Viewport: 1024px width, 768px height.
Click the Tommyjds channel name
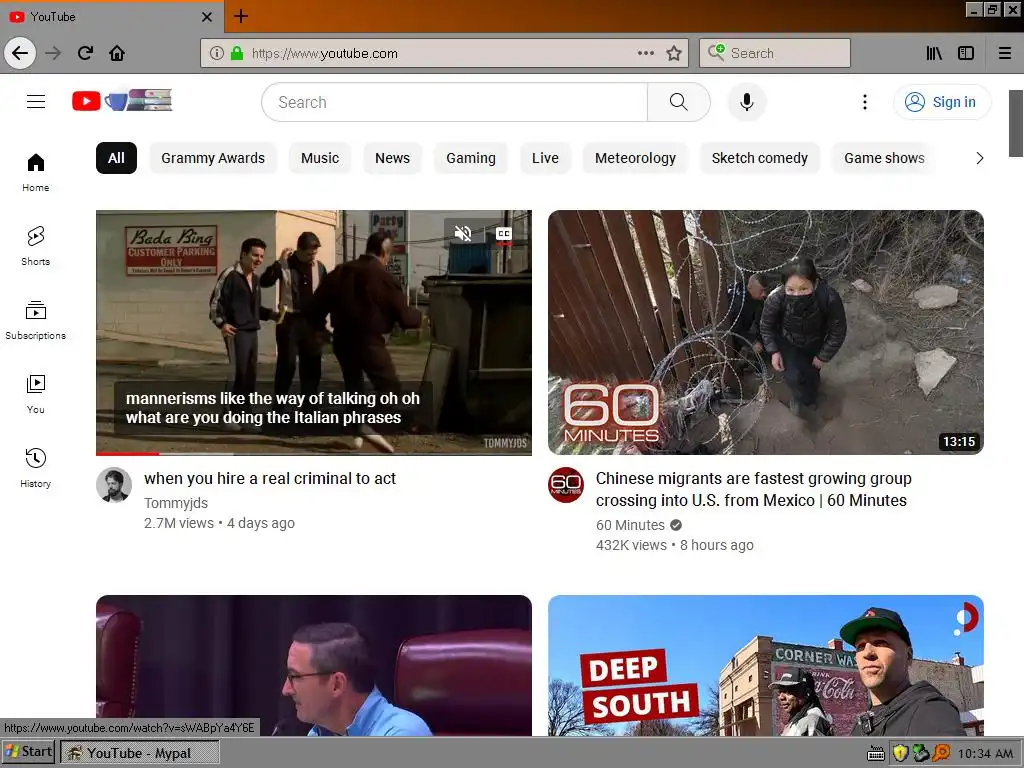click(x=176, y=503)
